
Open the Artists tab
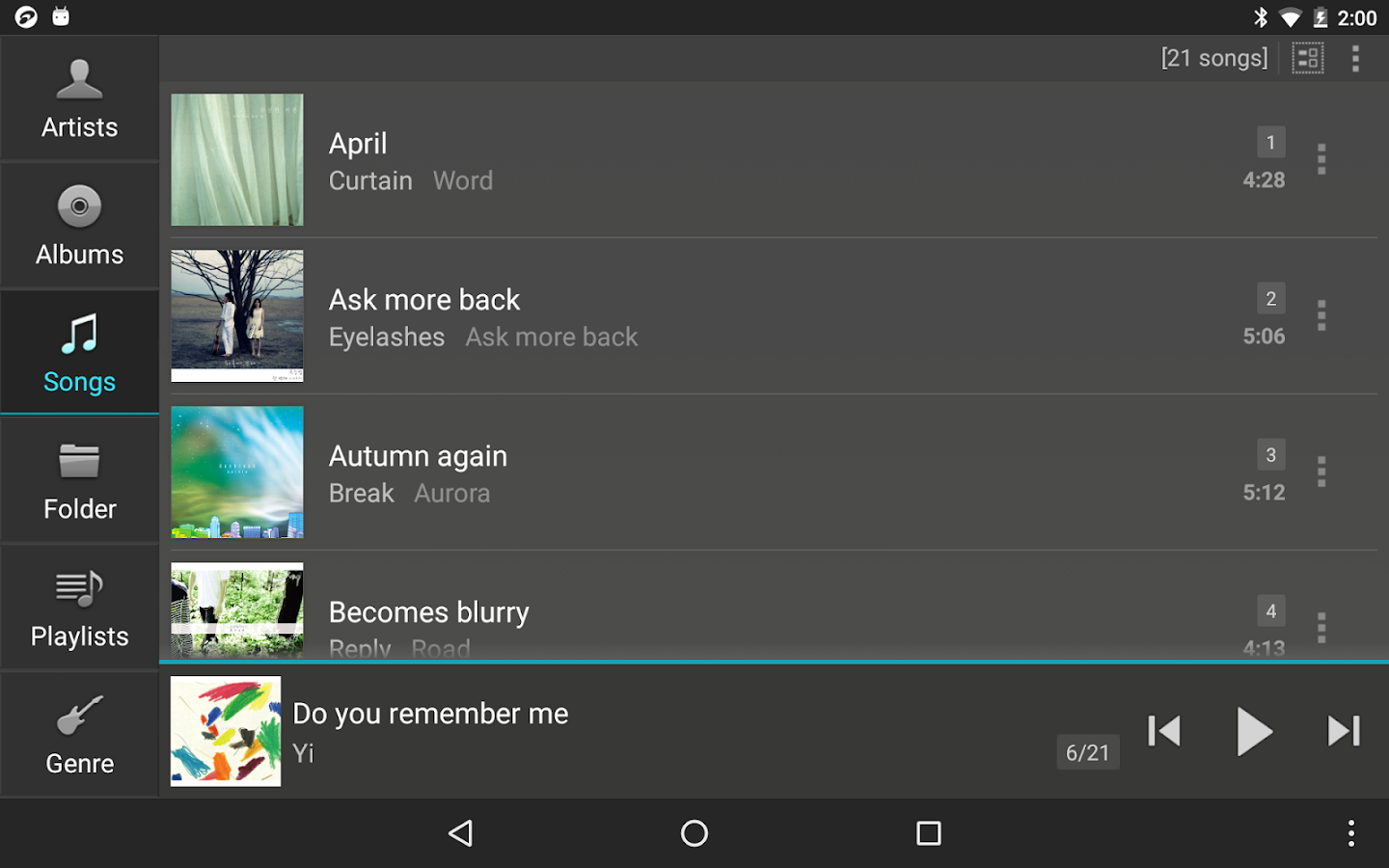click(79, 98)
